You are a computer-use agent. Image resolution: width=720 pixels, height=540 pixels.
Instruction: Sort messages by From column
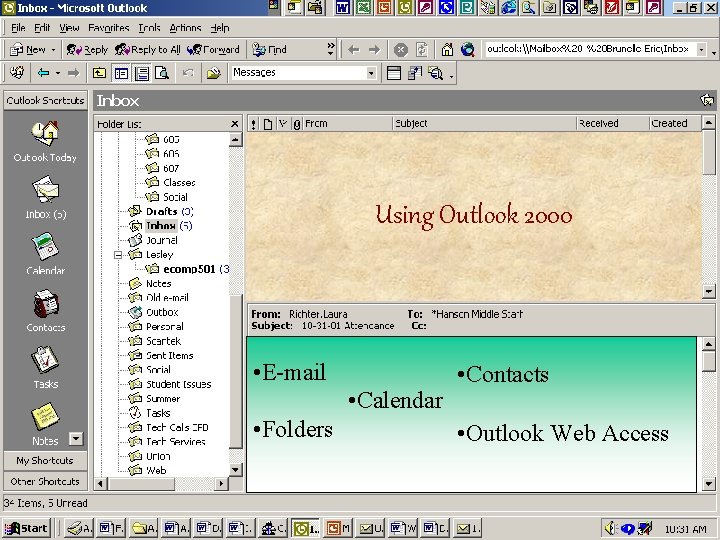coord(347,124)
